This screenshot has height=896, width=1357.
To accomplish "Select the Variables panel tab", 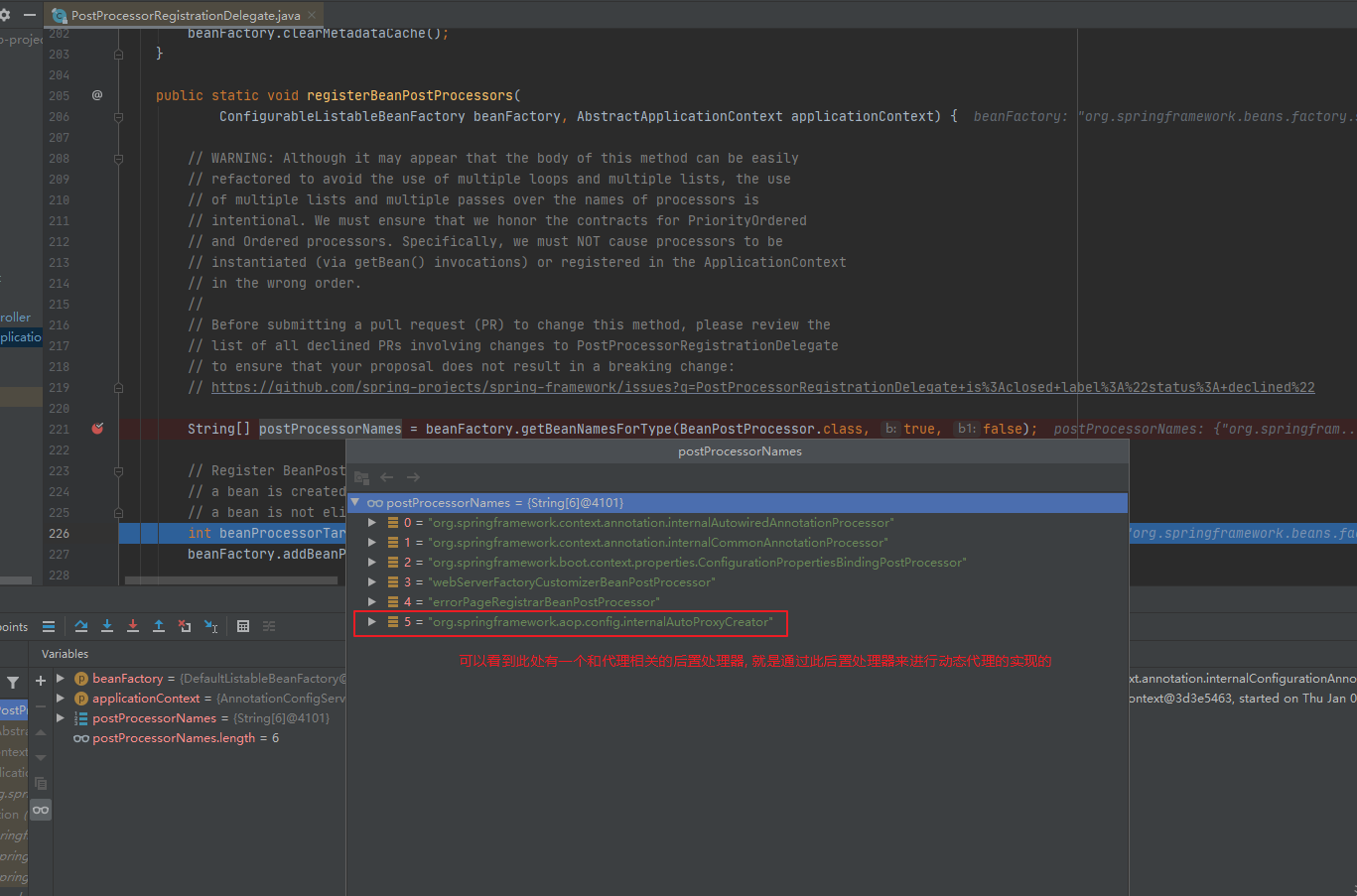I will (x=65, y=654).
